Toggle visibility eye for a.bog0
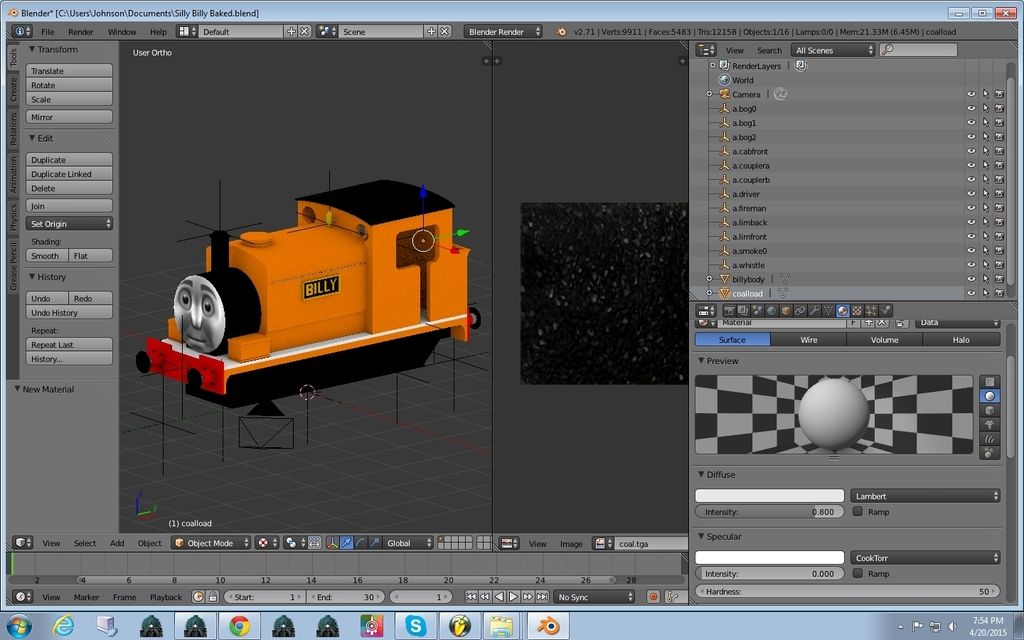1024x640 pixels. pyautogui.click(x=971, y=109)
